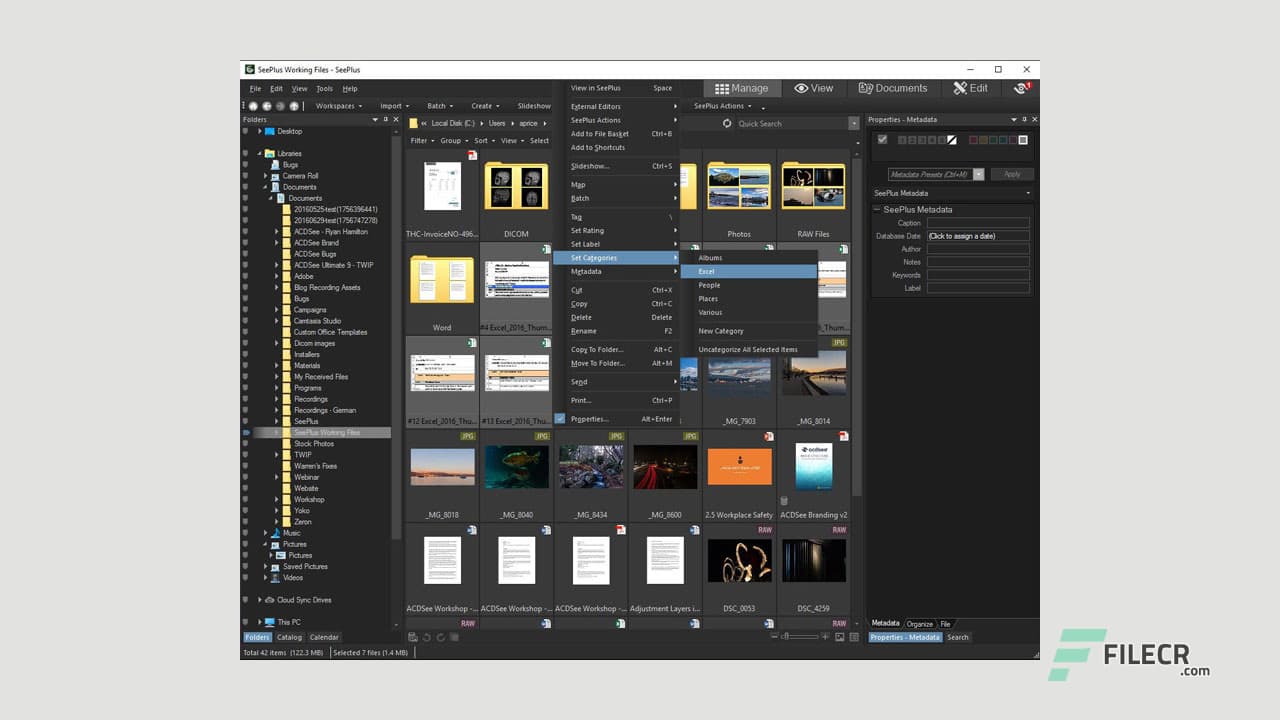Switch to the Organize tab
1280x720 pixels.
tap(919, 624)
